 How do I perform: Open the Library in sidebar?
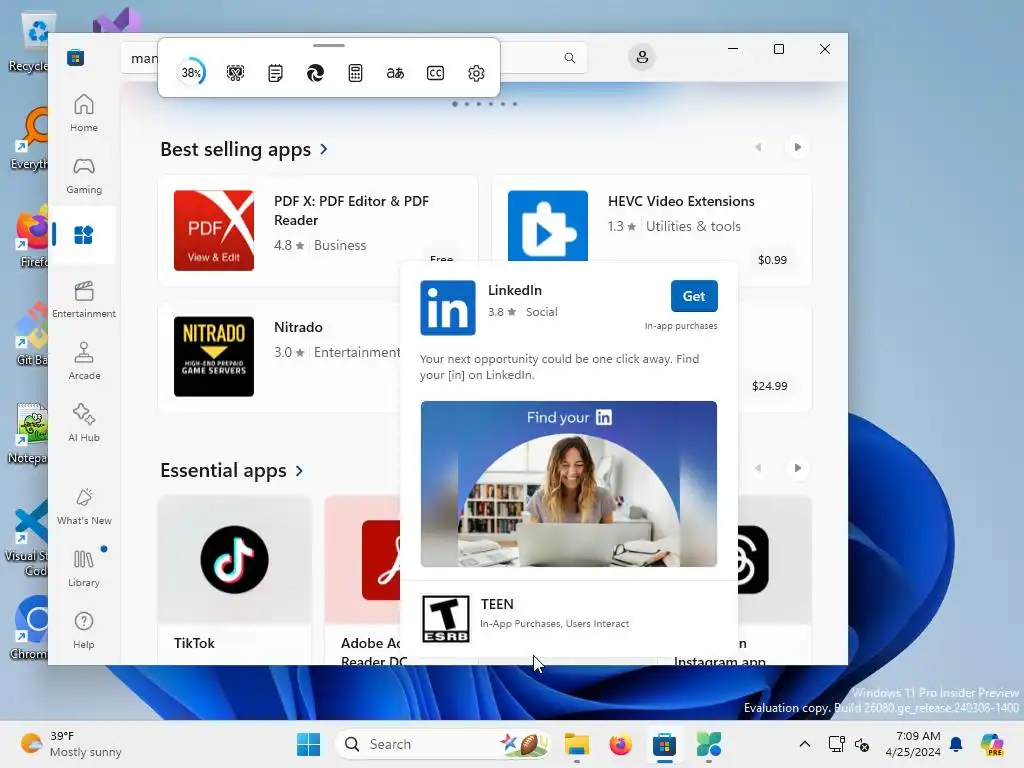(x=84, y=568)
